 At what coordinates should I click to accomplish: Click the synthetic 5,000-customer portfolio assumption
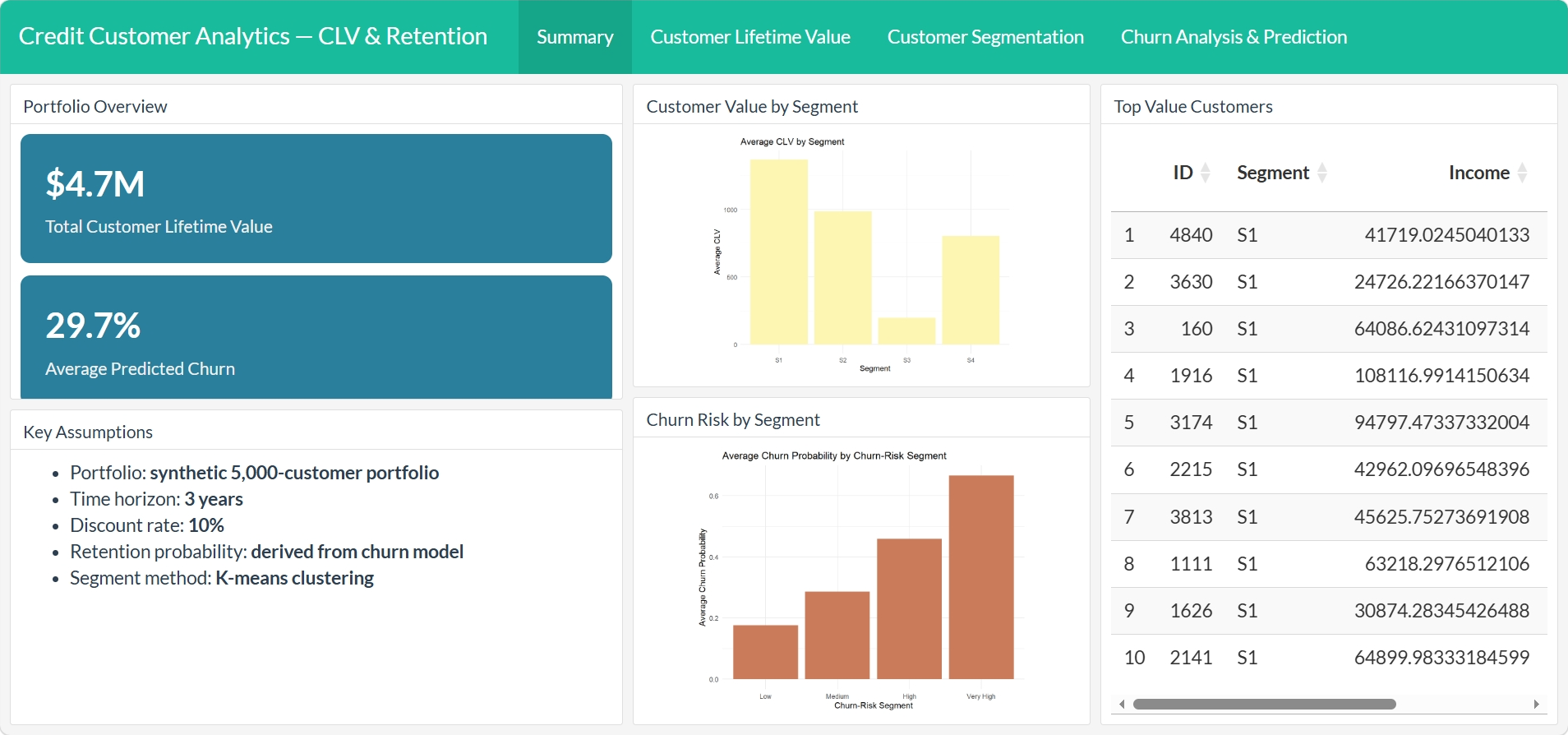tap(294, 473)
